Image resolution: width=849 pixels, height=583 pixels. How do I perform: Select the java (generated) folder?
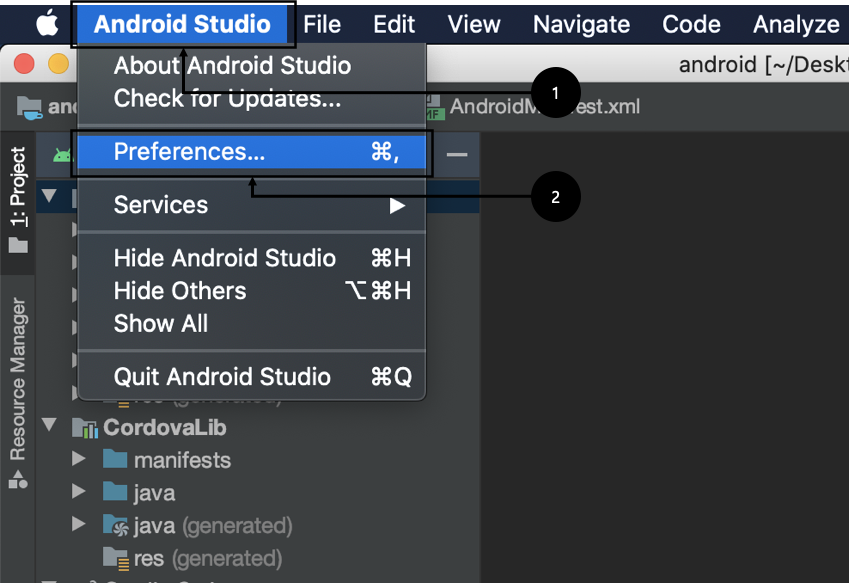tap(213, 526)
